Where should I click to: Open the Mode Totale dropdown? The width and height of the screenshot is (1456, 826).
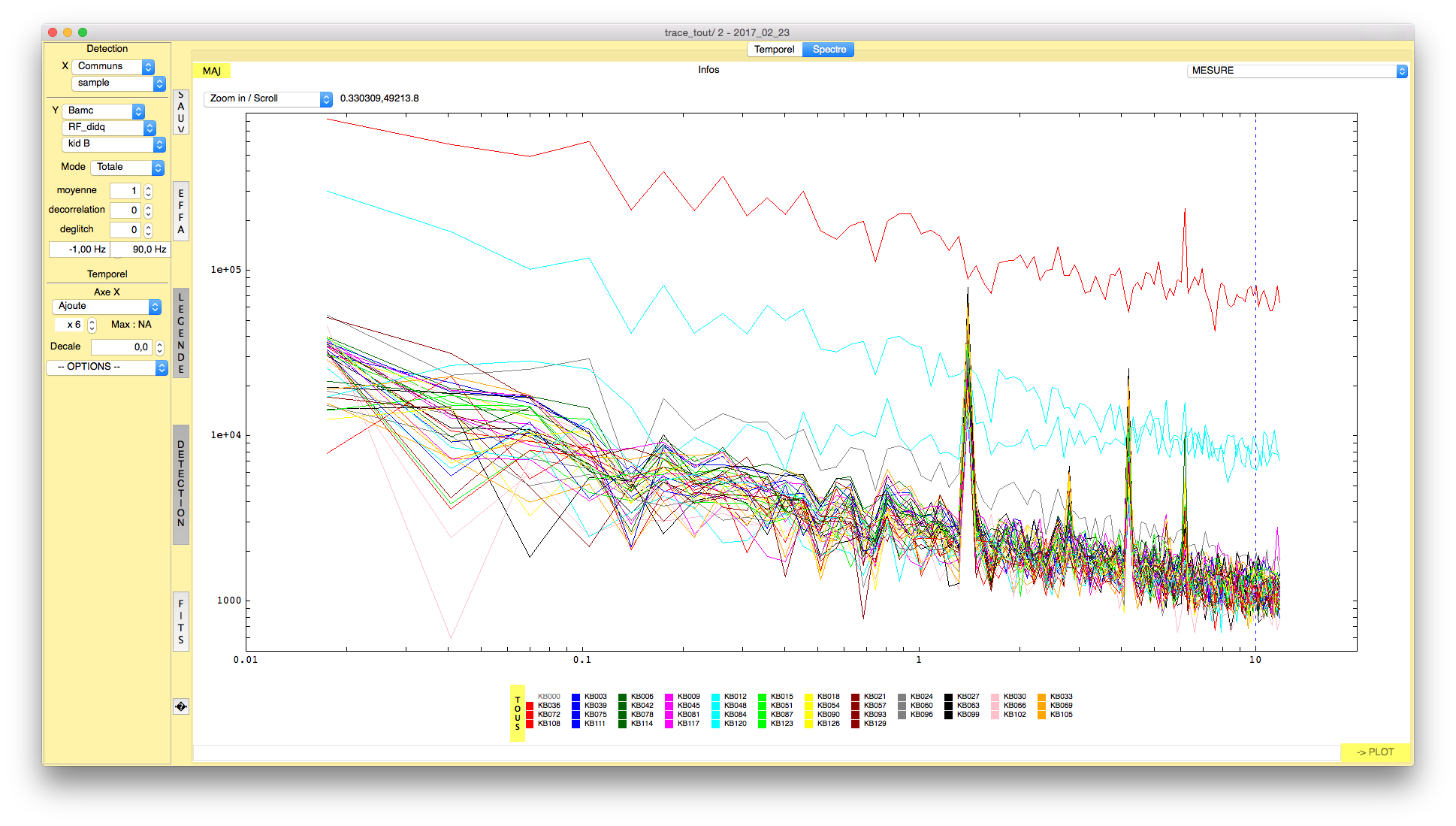(127, 168)
